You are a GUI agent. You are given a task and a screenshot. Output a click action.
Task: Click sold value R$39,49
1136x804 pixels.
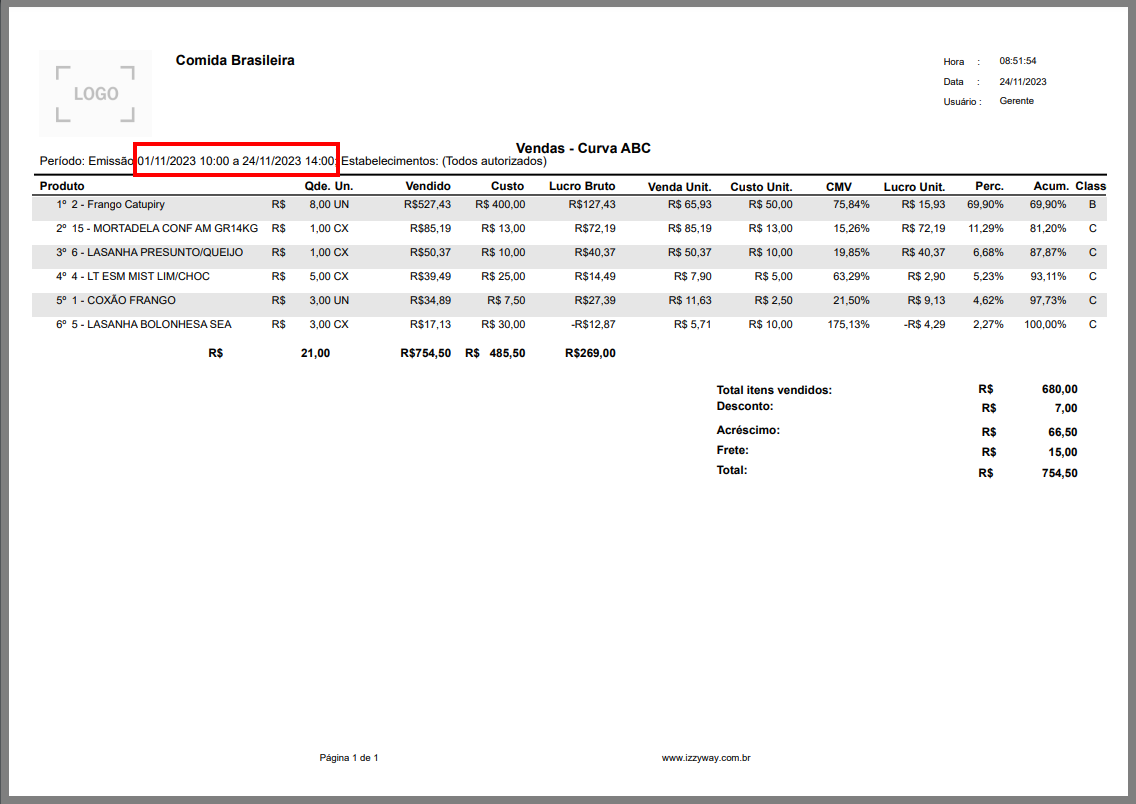(430, 277)
